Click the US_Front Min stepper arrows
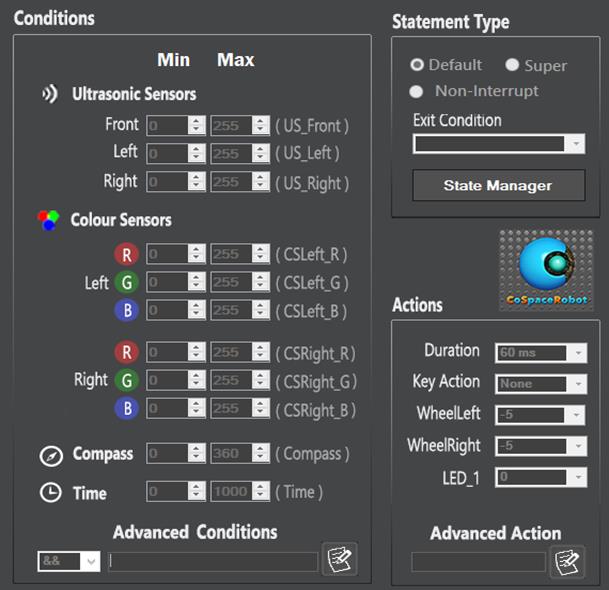 197,126
